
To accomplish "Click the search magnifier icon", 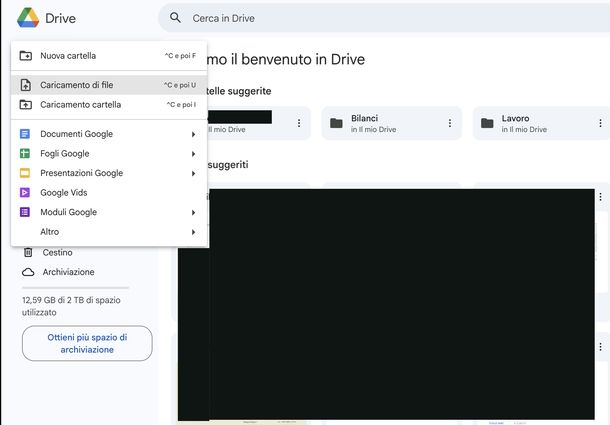I will coord(175,18).
